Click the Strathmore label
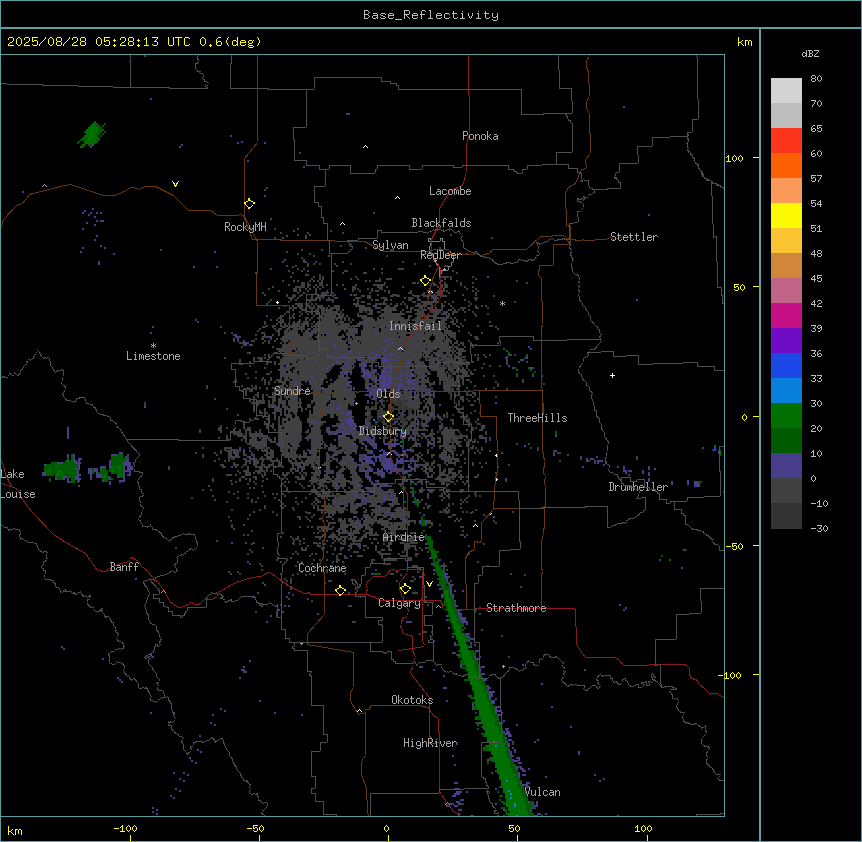 pos(516,608)
